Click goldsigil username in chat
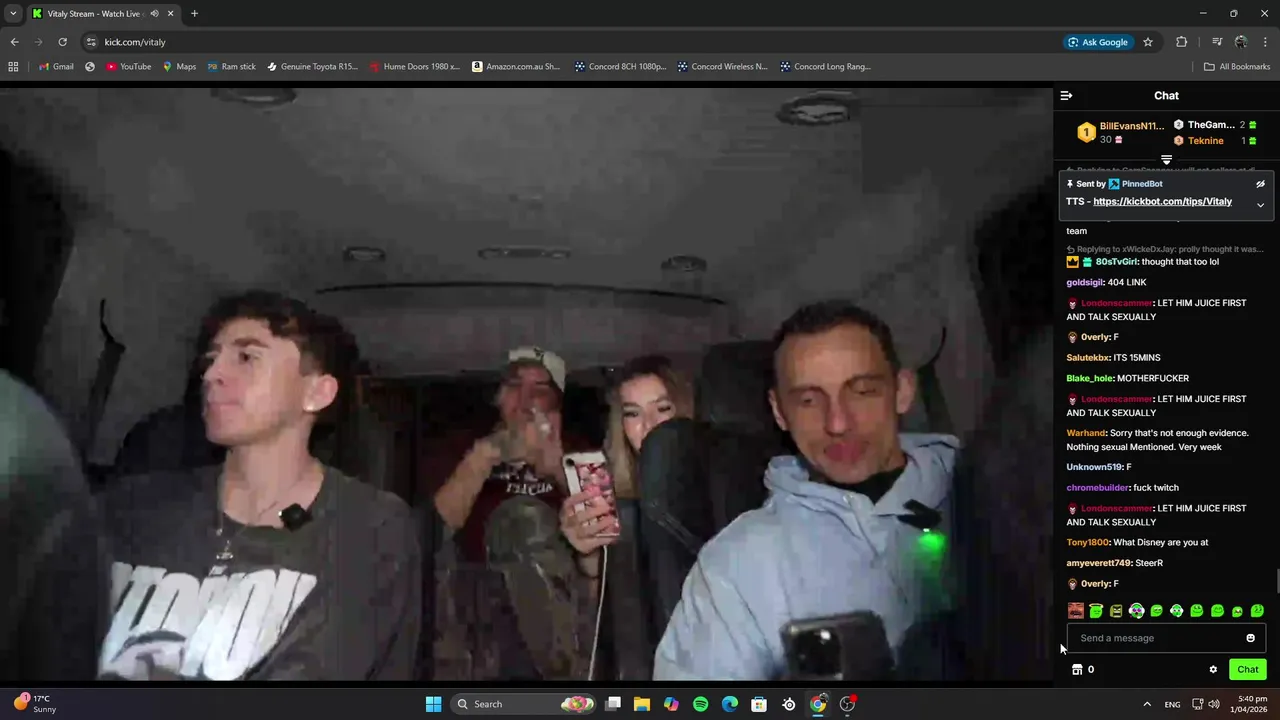The width and height of the screenshot is (1280, 720). (1085, 283)
